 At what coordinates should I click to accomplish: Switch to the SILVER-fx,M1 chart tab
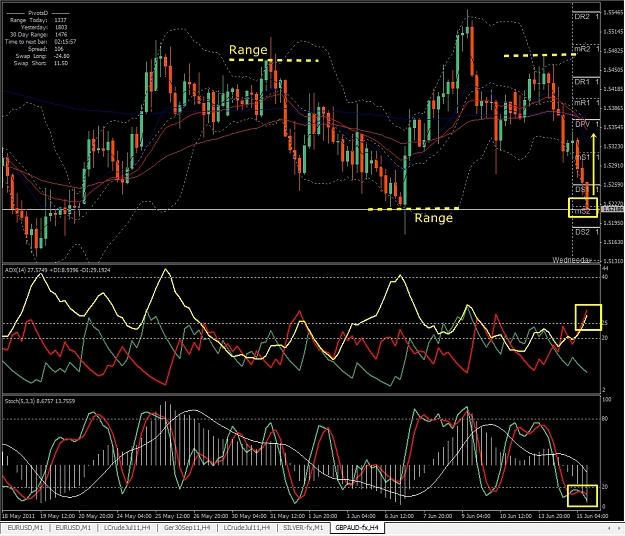pos(303,528)
